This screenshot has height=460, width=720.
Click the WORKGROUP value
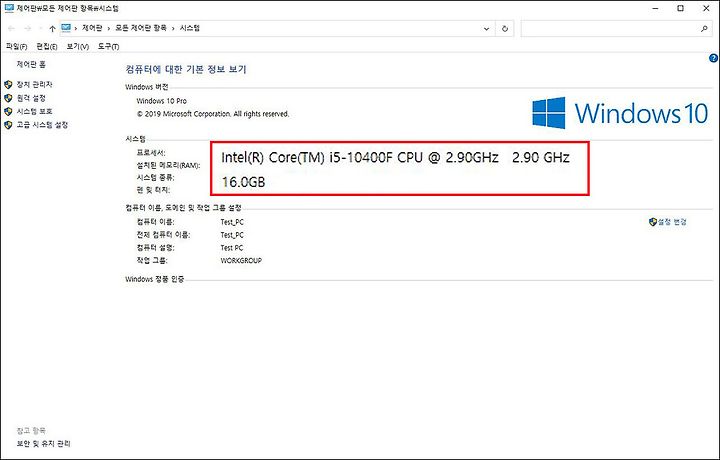[241, 260]
